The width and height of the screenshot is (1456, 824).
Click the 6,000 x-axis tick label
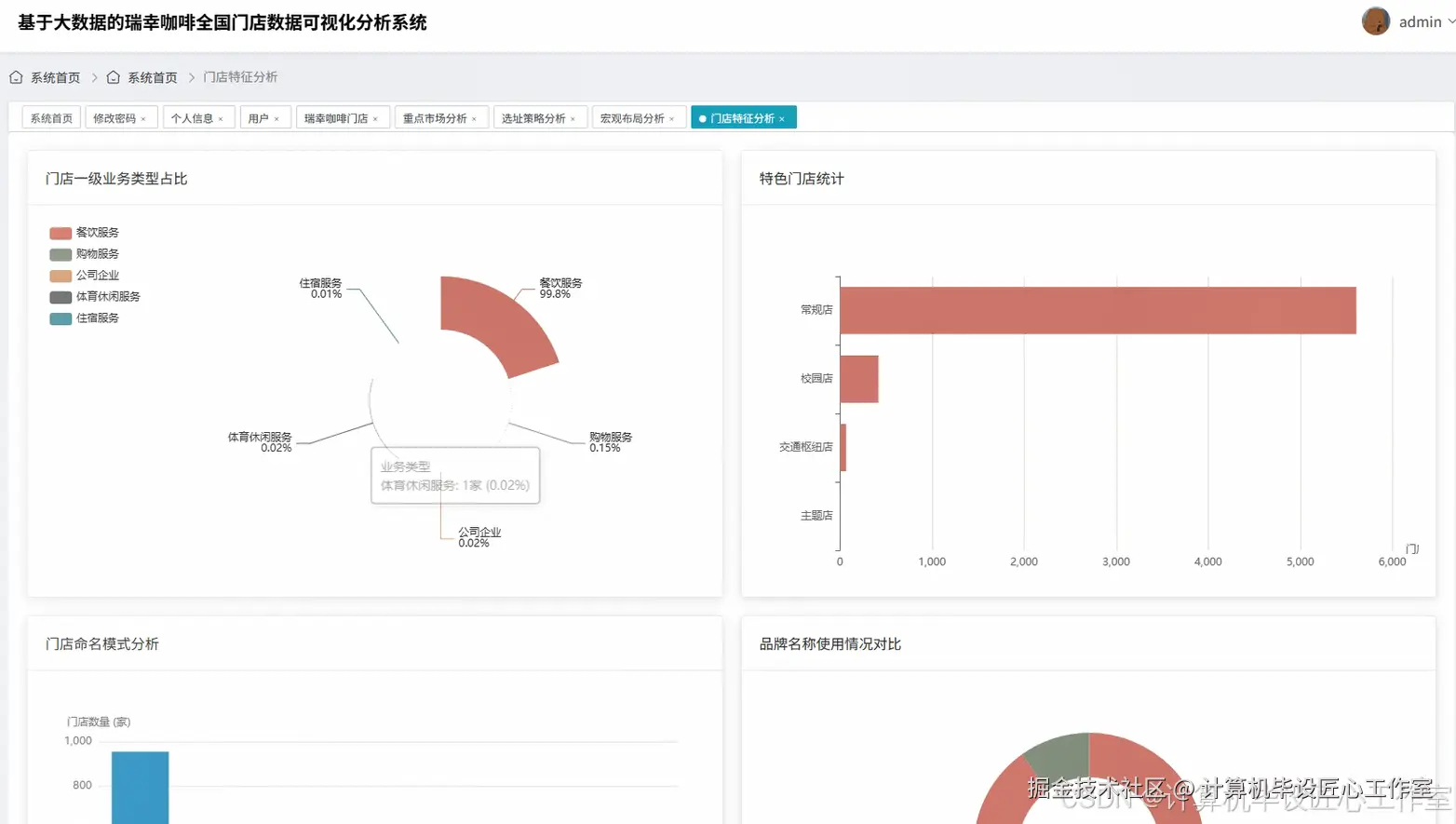click(x=1393, y=562)
